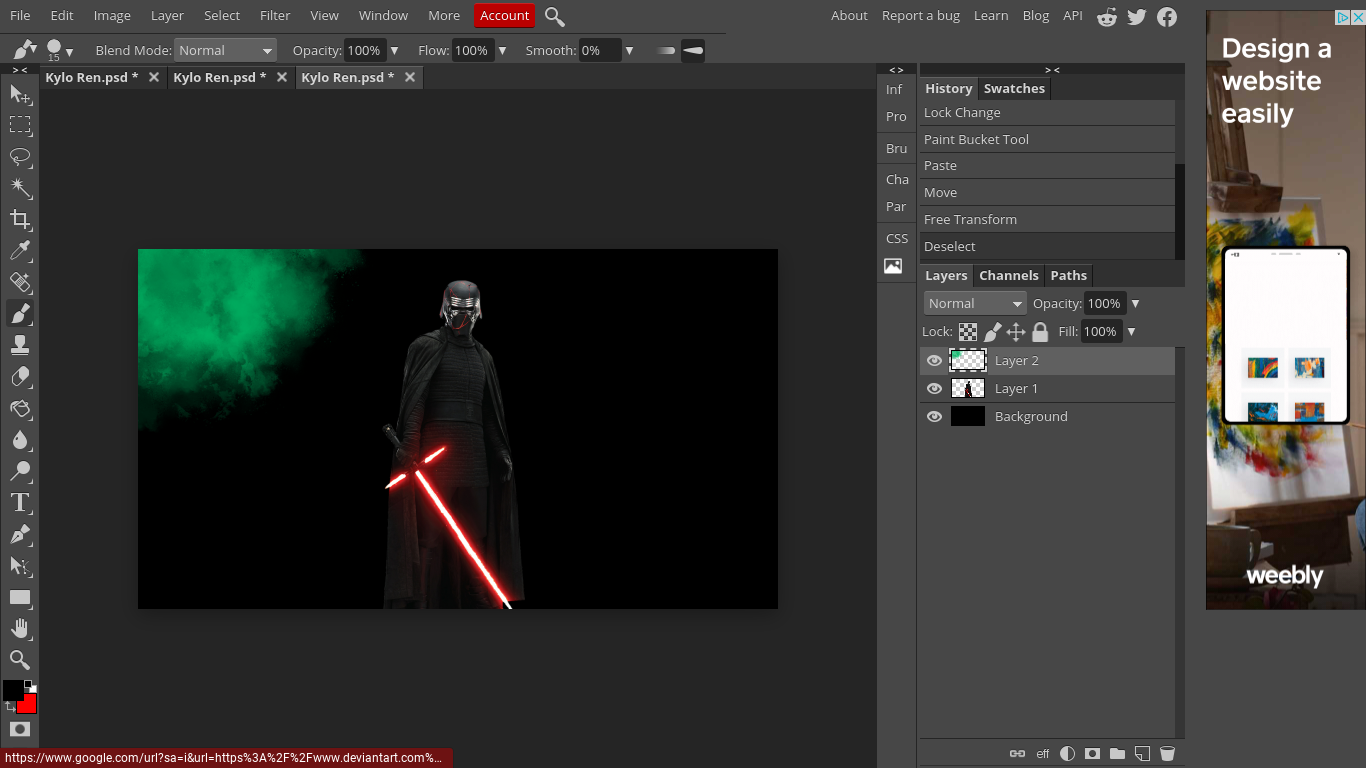
Task: Switch to the Swatches tab
Action: (1014, 89)
